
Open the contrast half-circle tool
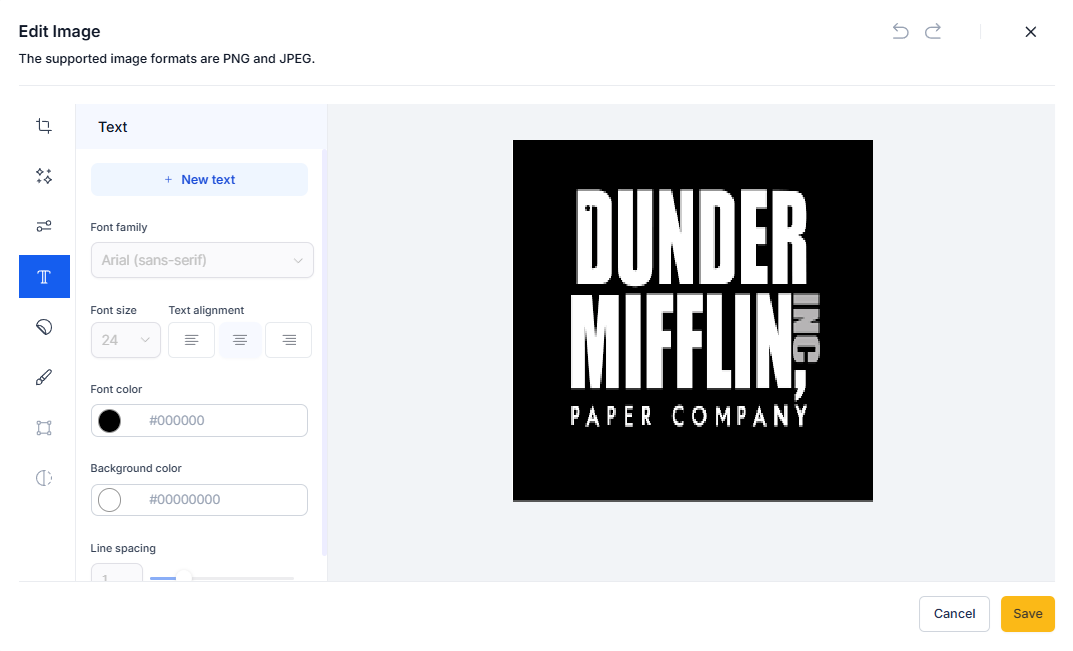[x=44, y=478]
